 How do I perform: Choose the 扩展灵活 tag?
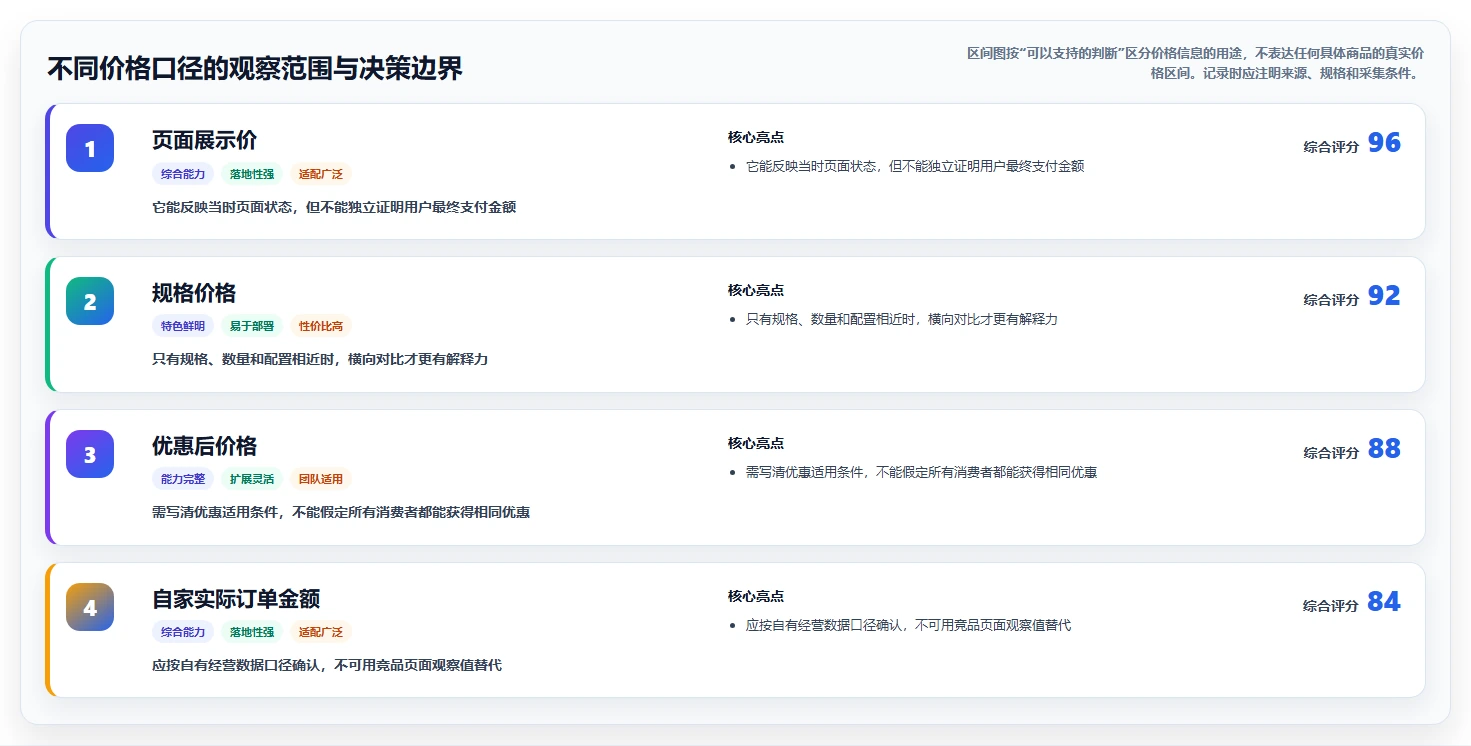click(252, 479)
